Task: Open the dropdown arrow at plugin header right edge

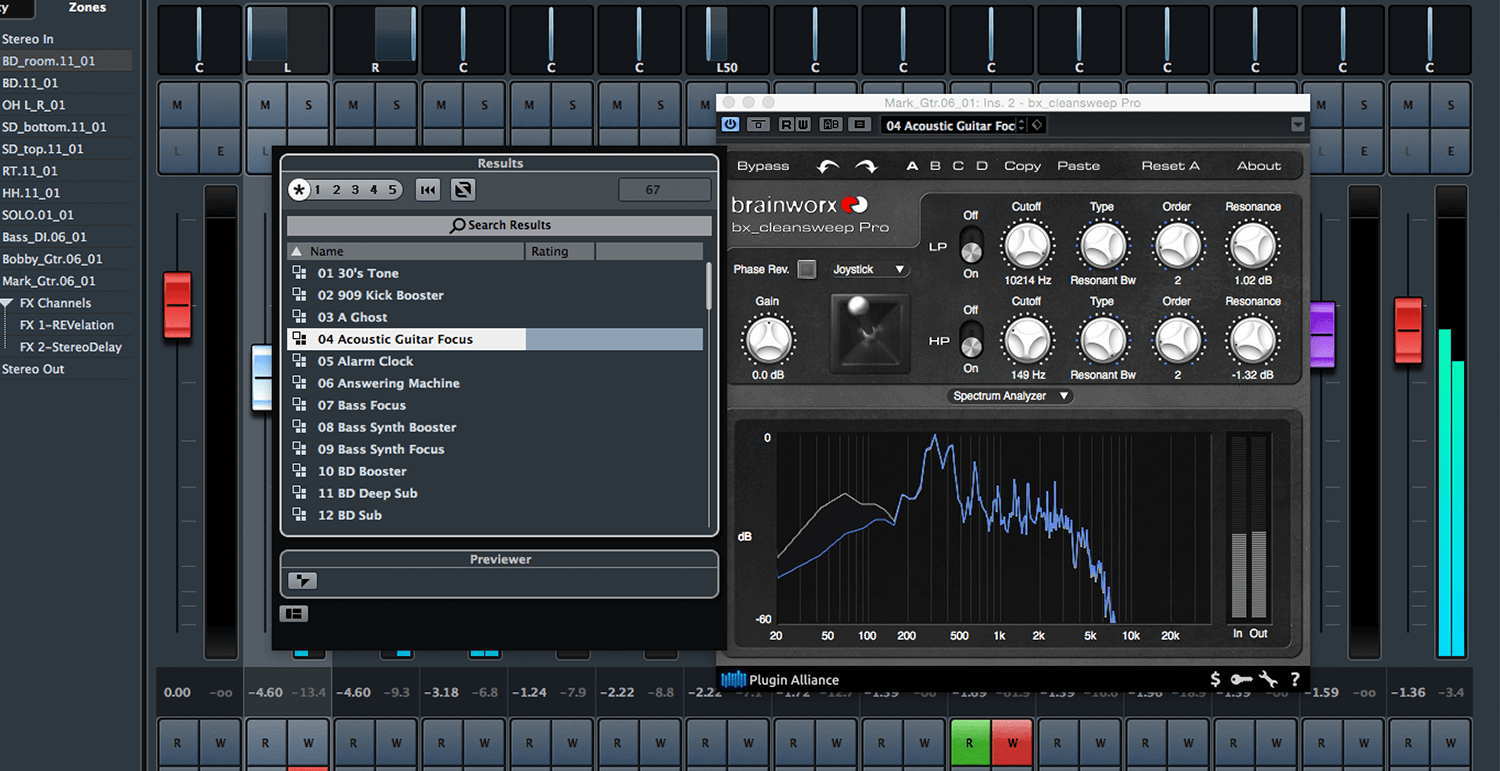Action: click(x=1298, y=125)
